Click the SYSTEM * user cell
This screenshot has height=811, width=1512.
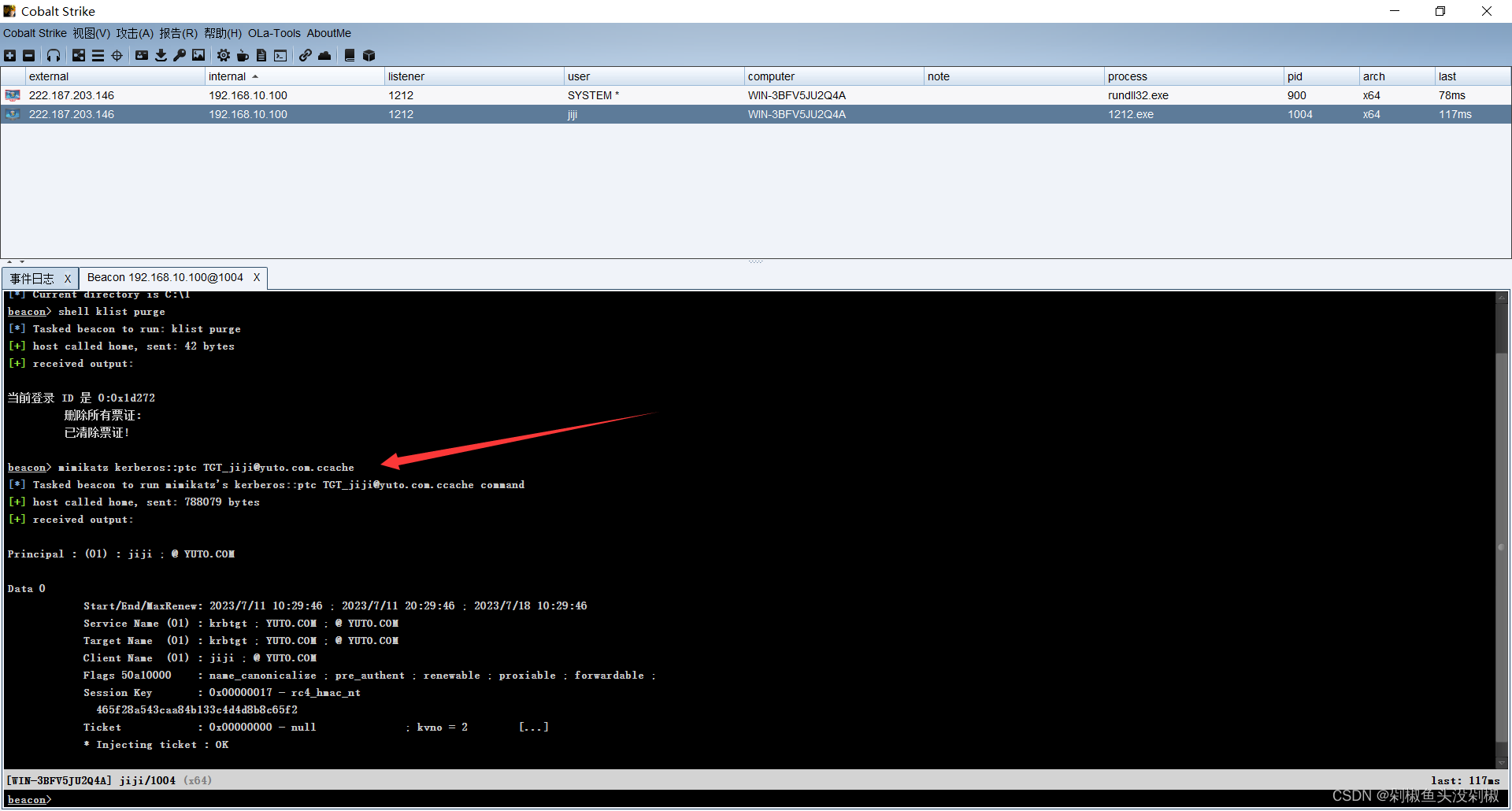point(654,95)
